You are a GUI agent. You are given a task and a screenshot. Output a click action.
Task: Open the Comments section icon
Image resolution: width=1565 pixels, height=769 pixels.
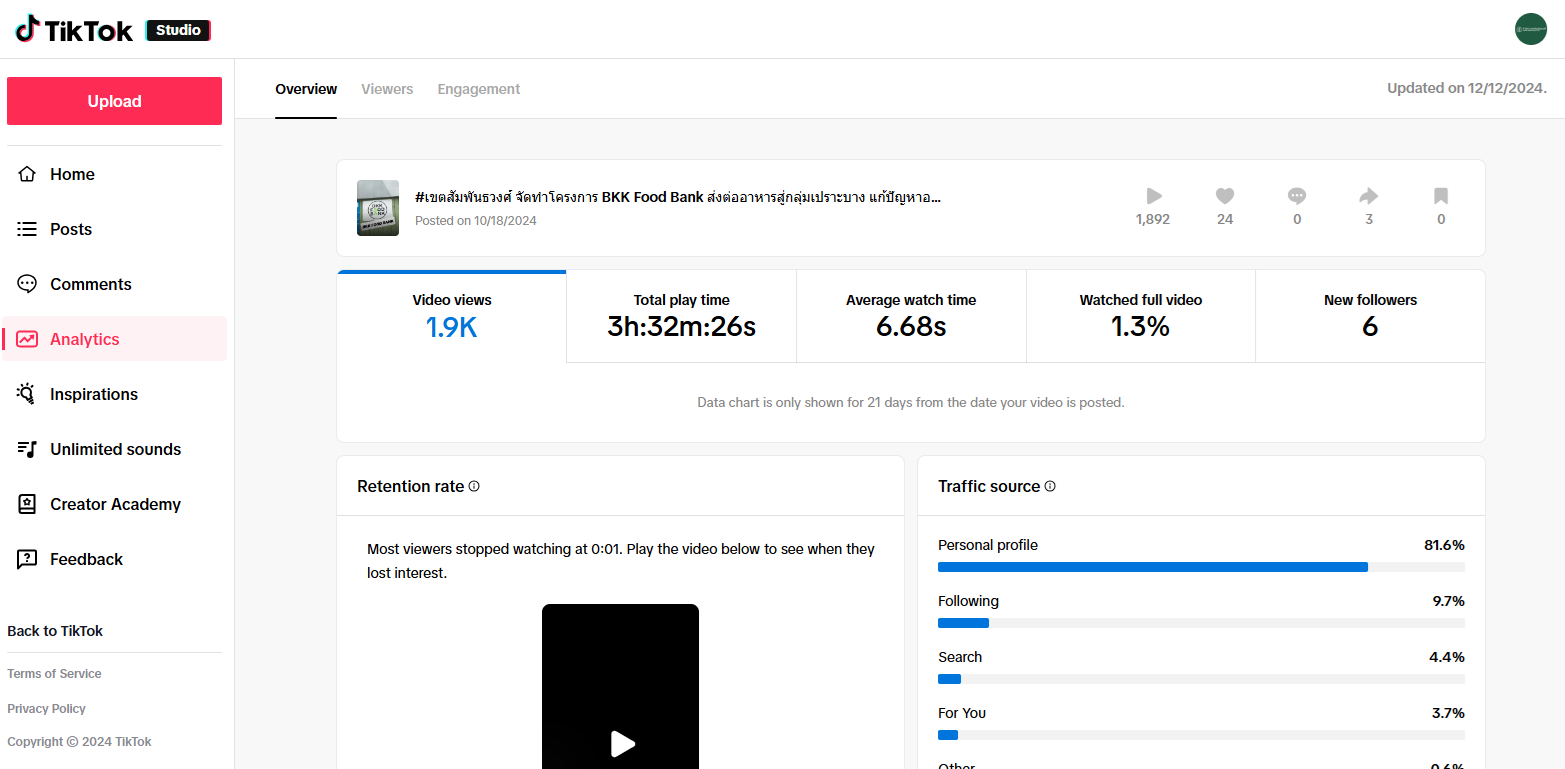point(27,284)
